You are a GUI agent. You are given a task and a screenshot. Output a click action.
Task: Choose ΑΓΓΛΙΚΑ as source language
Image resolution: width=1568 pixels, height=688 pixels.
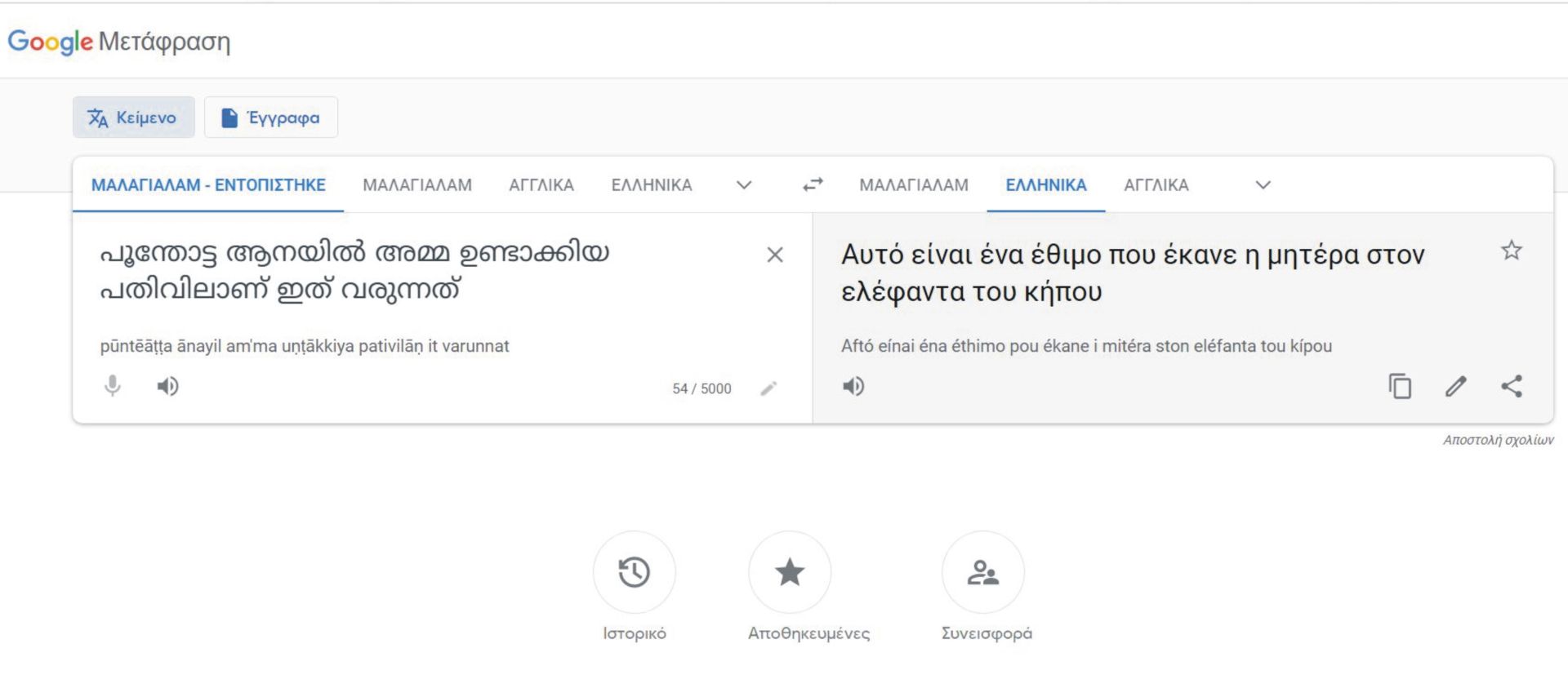(541, 185)
